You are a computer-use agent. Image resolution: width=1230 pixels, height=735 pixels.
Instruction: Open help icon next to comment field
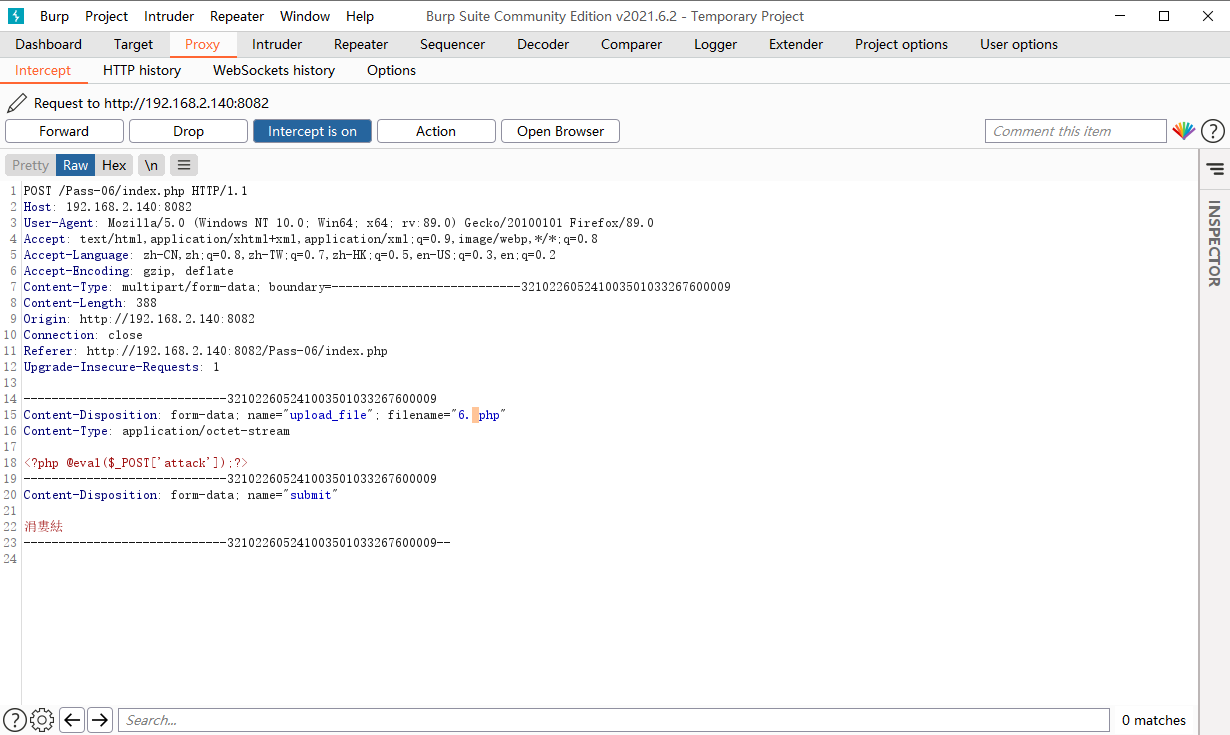pos(1212,131)
